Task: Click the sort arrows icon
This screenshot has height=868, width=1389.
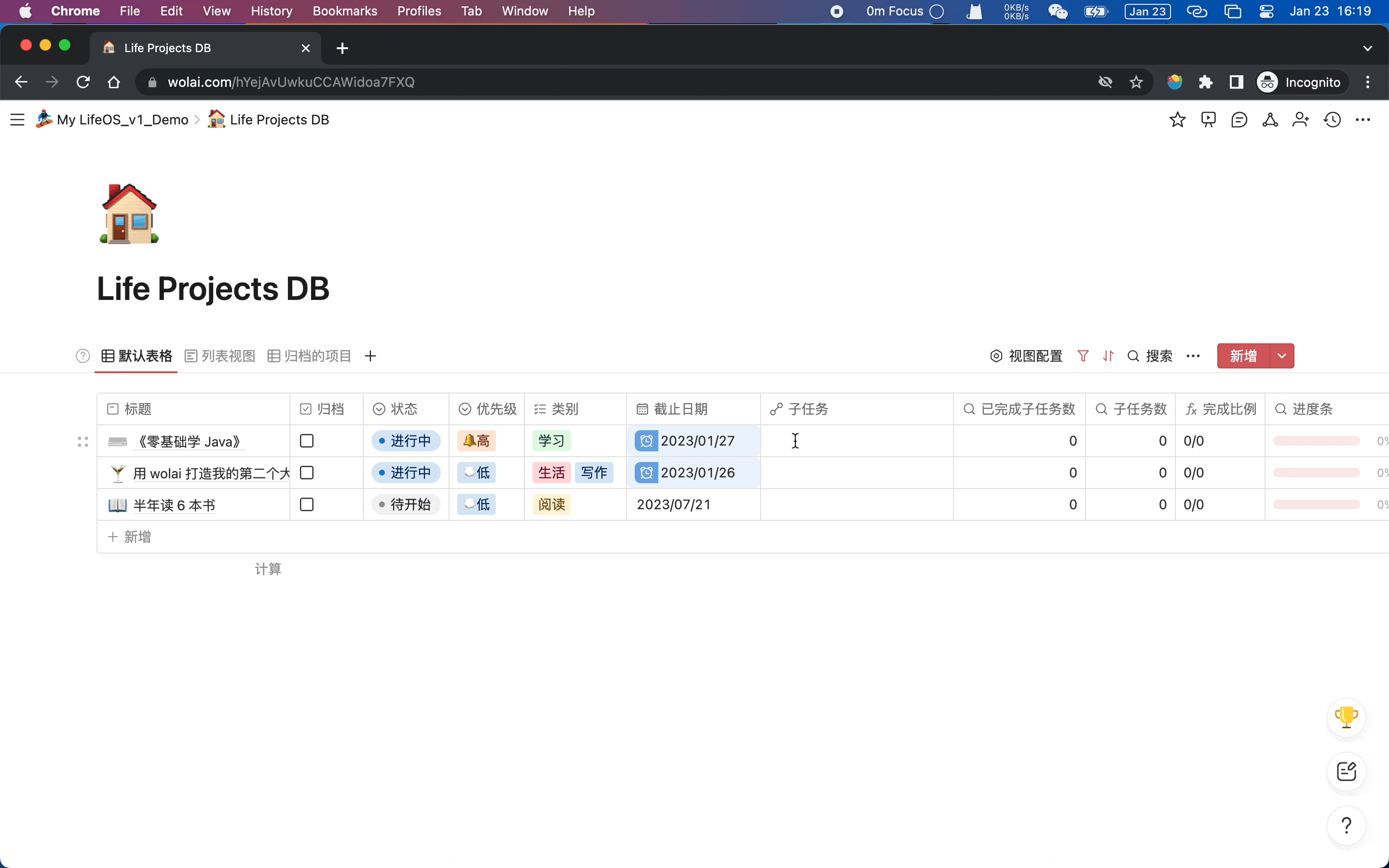Action: point(1108,356)
